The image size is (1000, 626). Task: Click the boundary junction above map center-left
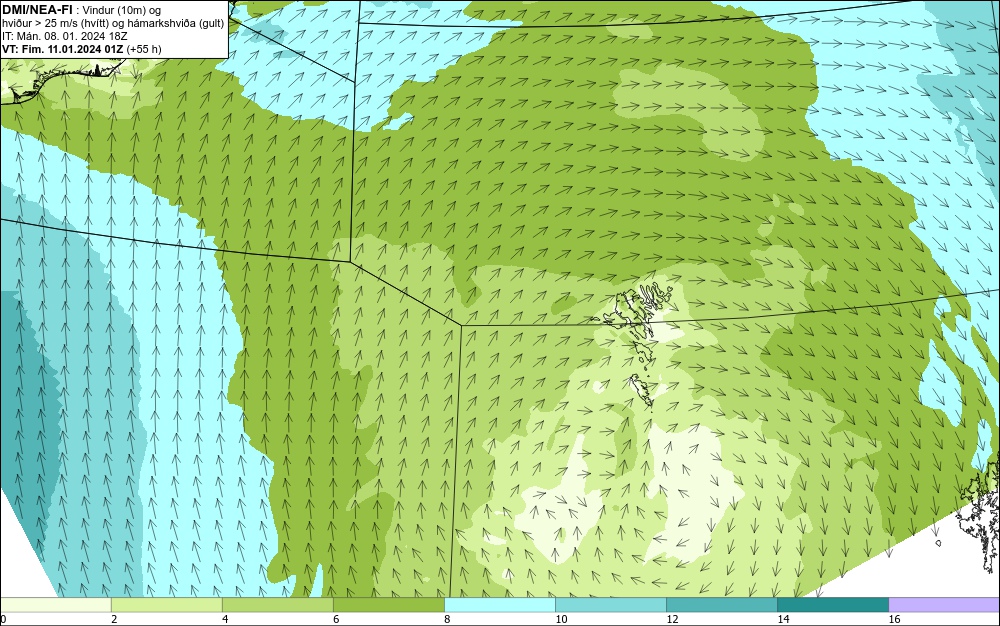[350, 261]
